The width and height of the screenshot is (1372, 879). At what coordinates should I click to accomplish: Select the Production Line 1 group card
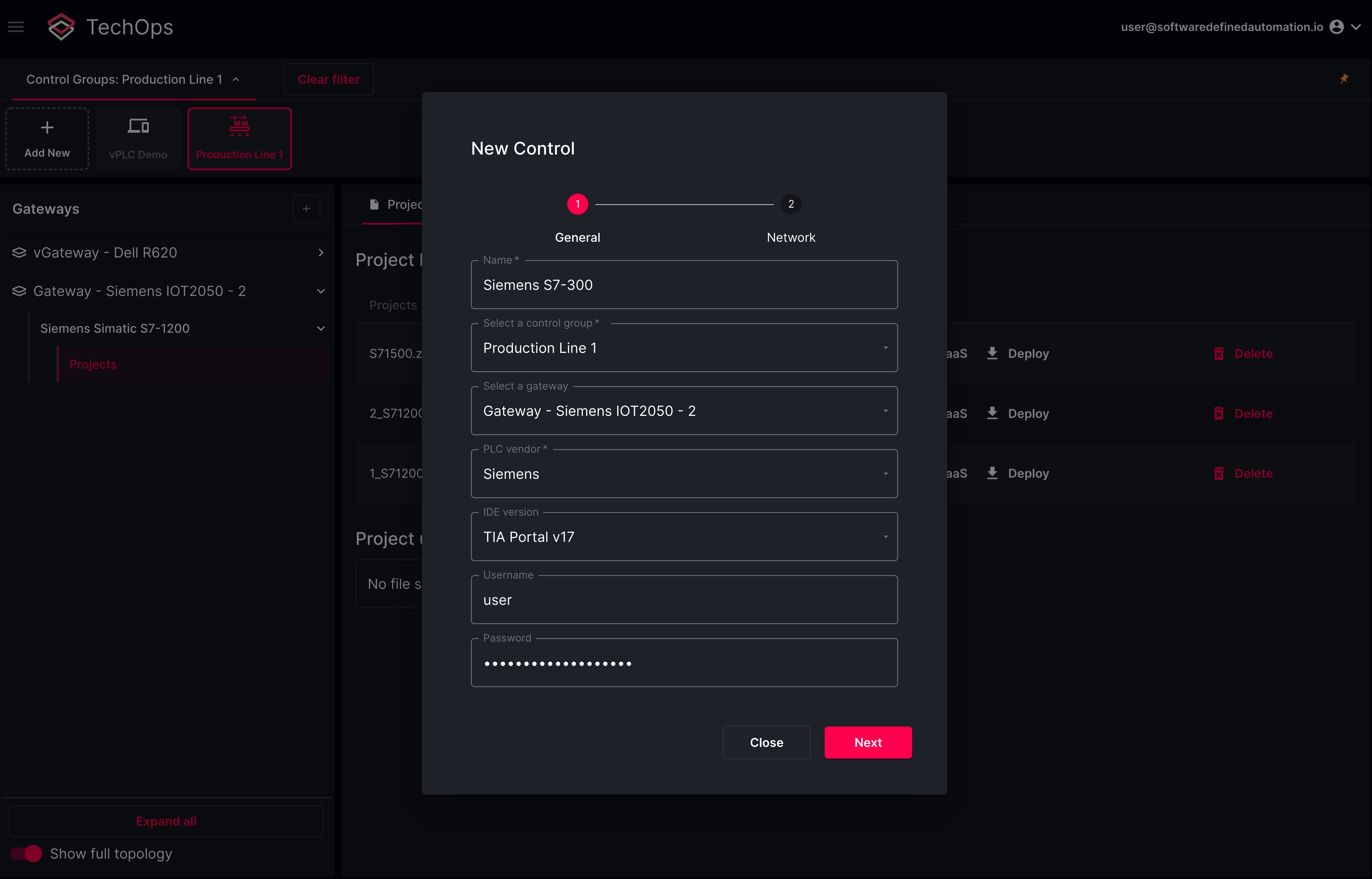[x=240, y=139]
